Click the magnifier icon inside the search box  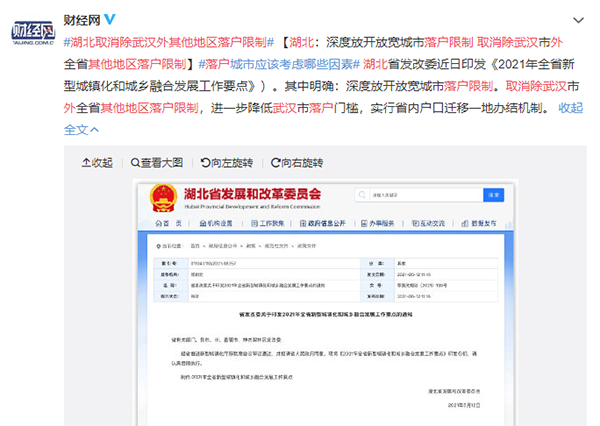pyautogui.click(x=362, y=195)
